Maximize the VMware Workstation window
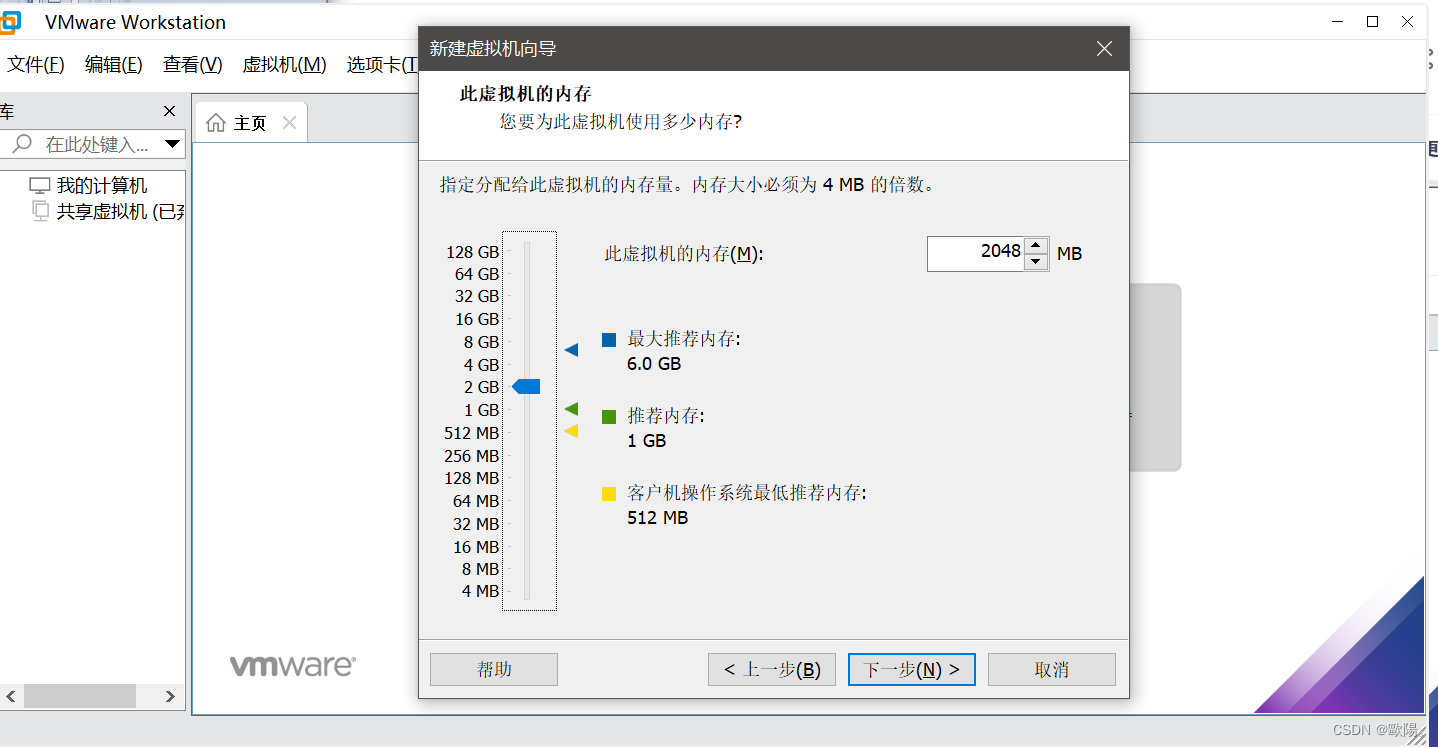1438x747 pixels. pyautogui.click(x=1373, y=21)
